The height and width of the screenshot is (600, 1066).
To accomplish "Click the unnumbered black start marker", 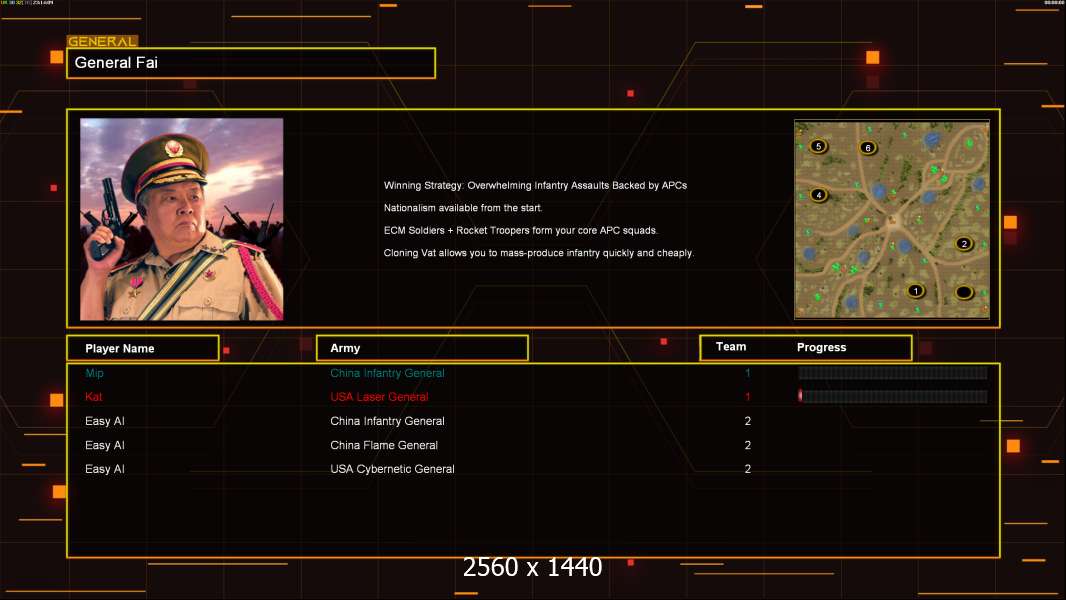I will [963, 293].
